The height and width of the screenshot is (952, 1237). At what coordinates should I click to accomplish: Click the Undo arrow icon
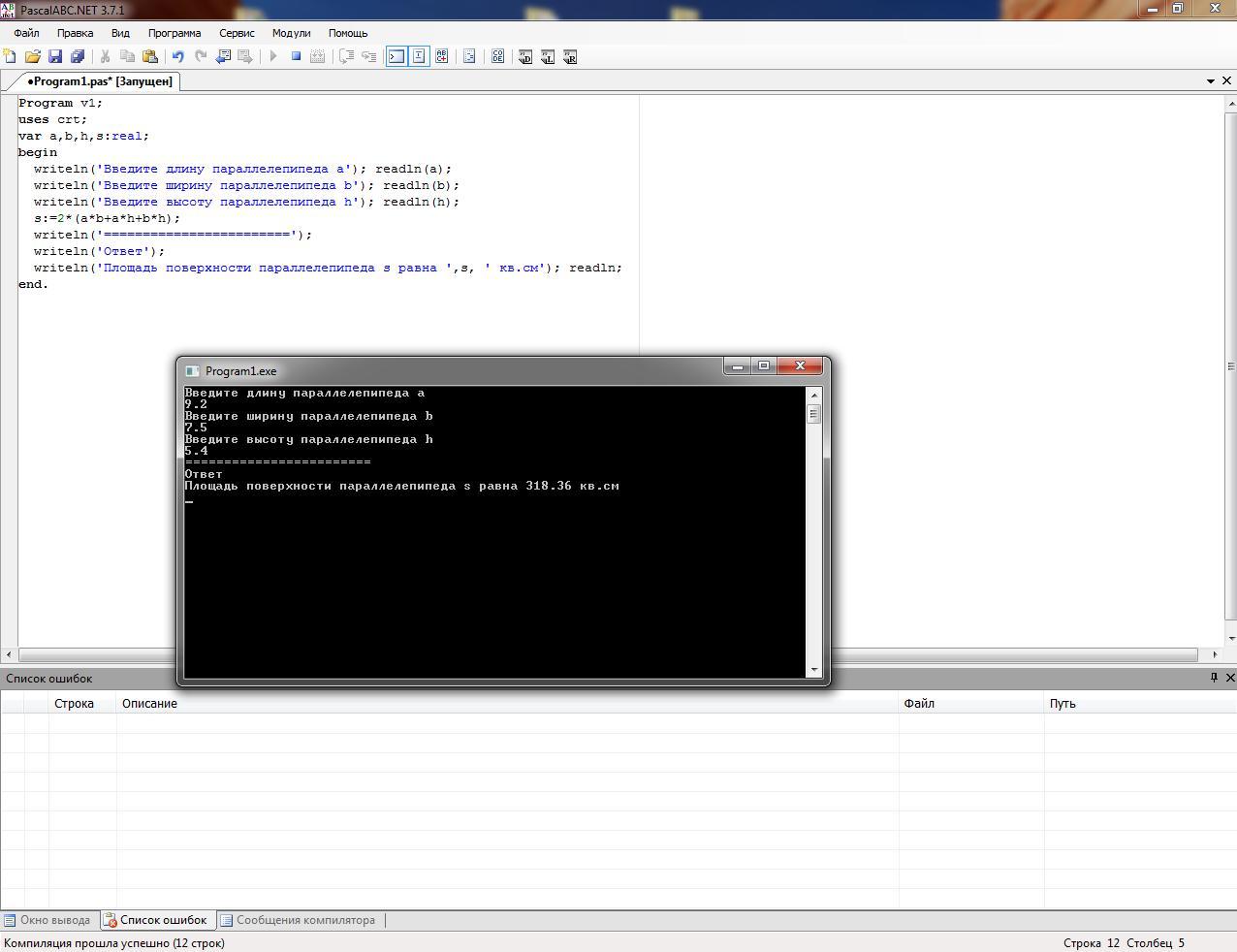(x=177, y=56)
